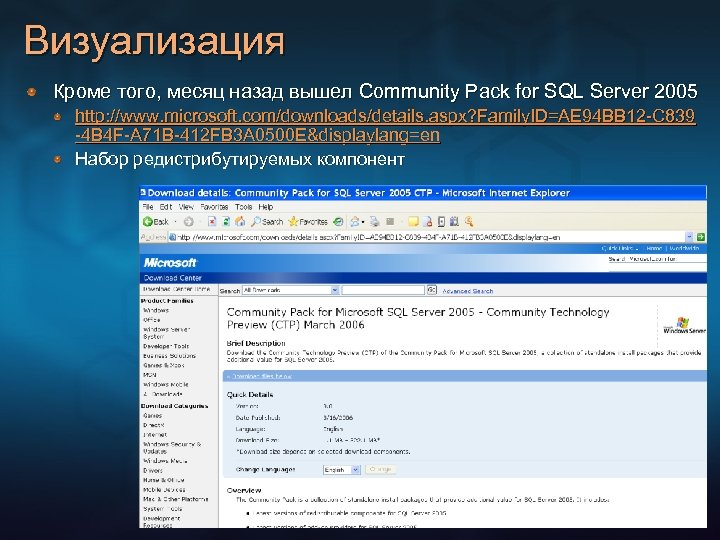720x540 pixels.
Task: Select Windows in Product Families
Action: 156,310
